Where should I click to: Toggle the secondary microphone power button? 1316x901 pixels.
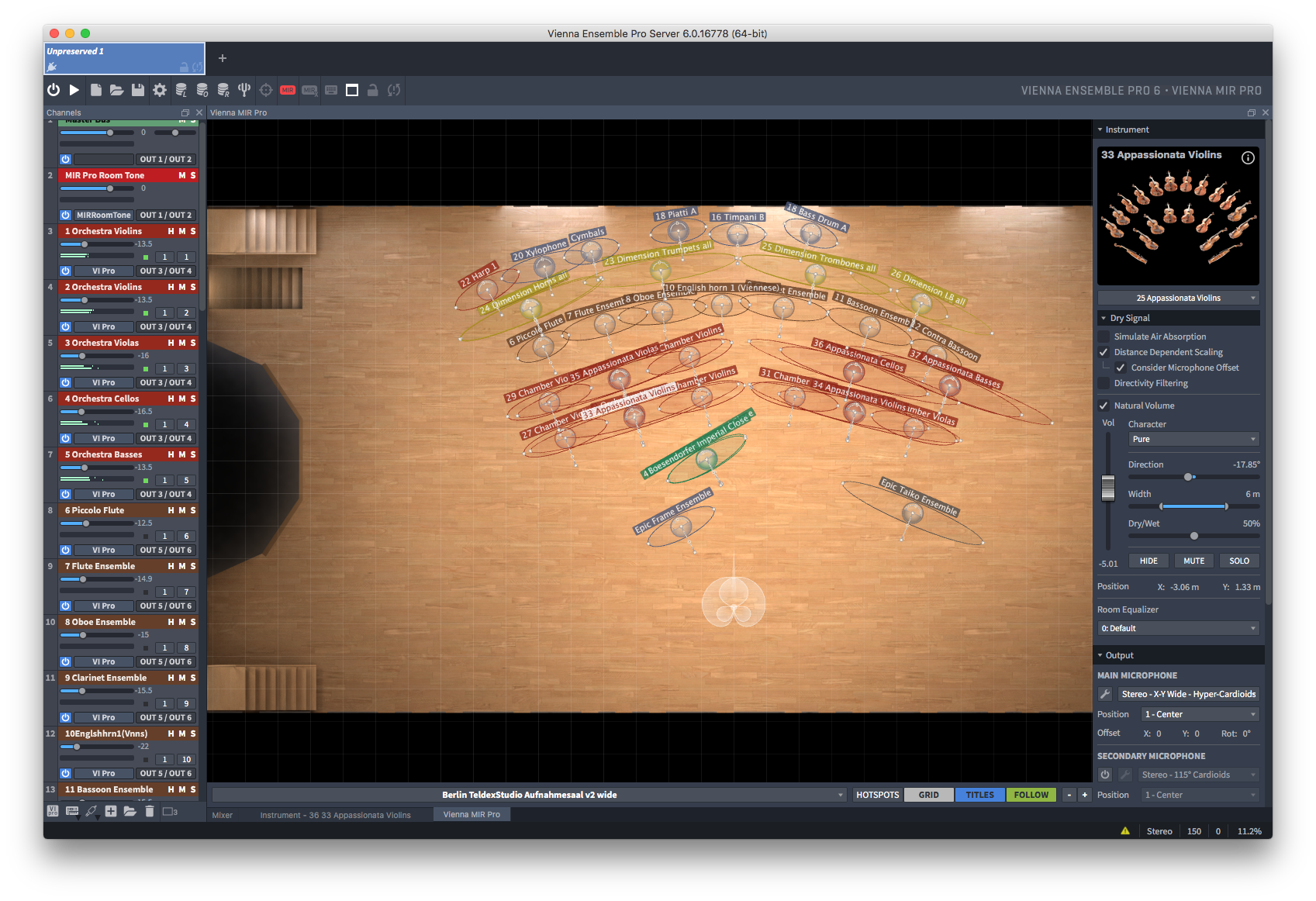click(1105, 775)
